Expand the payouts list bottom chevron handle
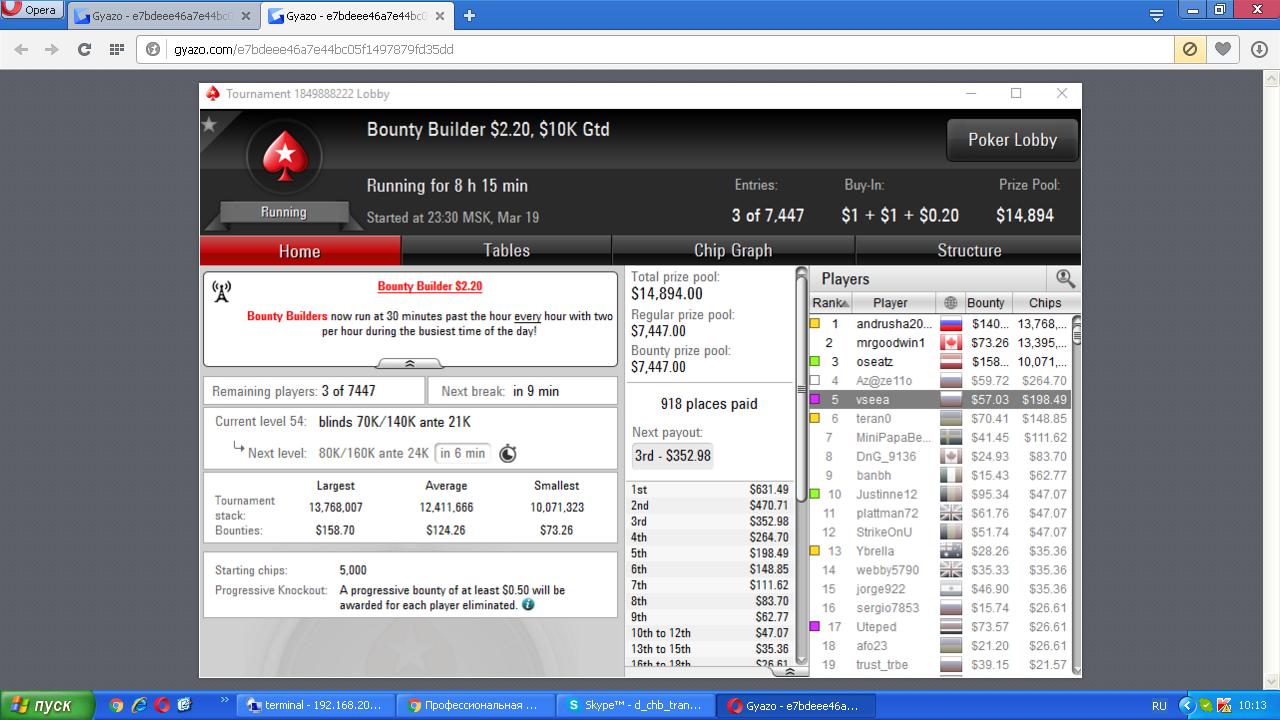Viewport: 1280px width, 720px height. click(789, 672)
